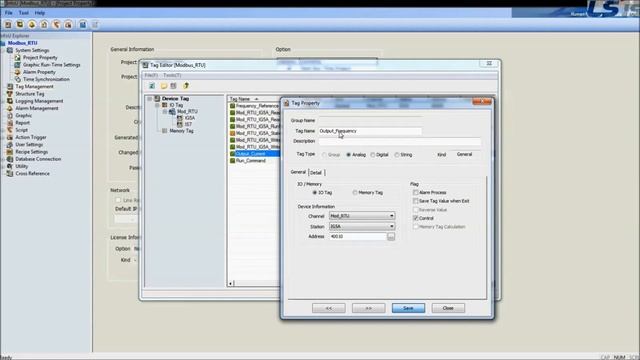Select IG5A station in Tag Editor tree
640x360 pixels.
(x=190, y=118)
